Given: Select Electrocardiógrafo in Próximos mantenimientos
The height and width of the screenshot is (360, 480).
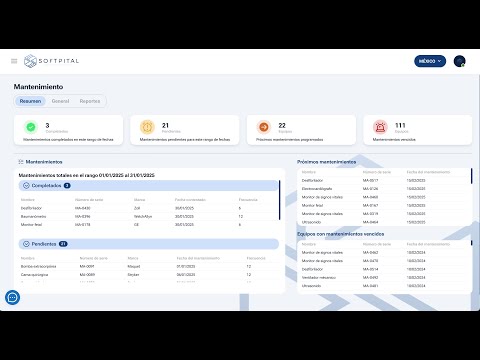Looking at the screenshot, I should pos(383,189).
